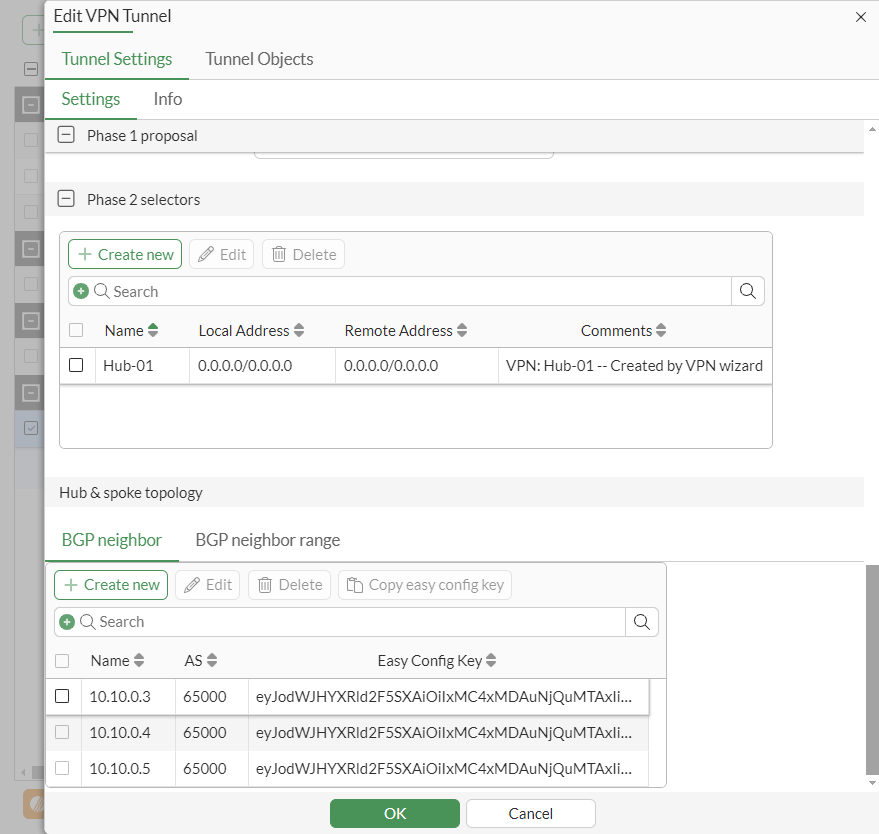Click the magnifier icon in BGP neighbor search bar

pyautogui.click(x=642, y=622)
